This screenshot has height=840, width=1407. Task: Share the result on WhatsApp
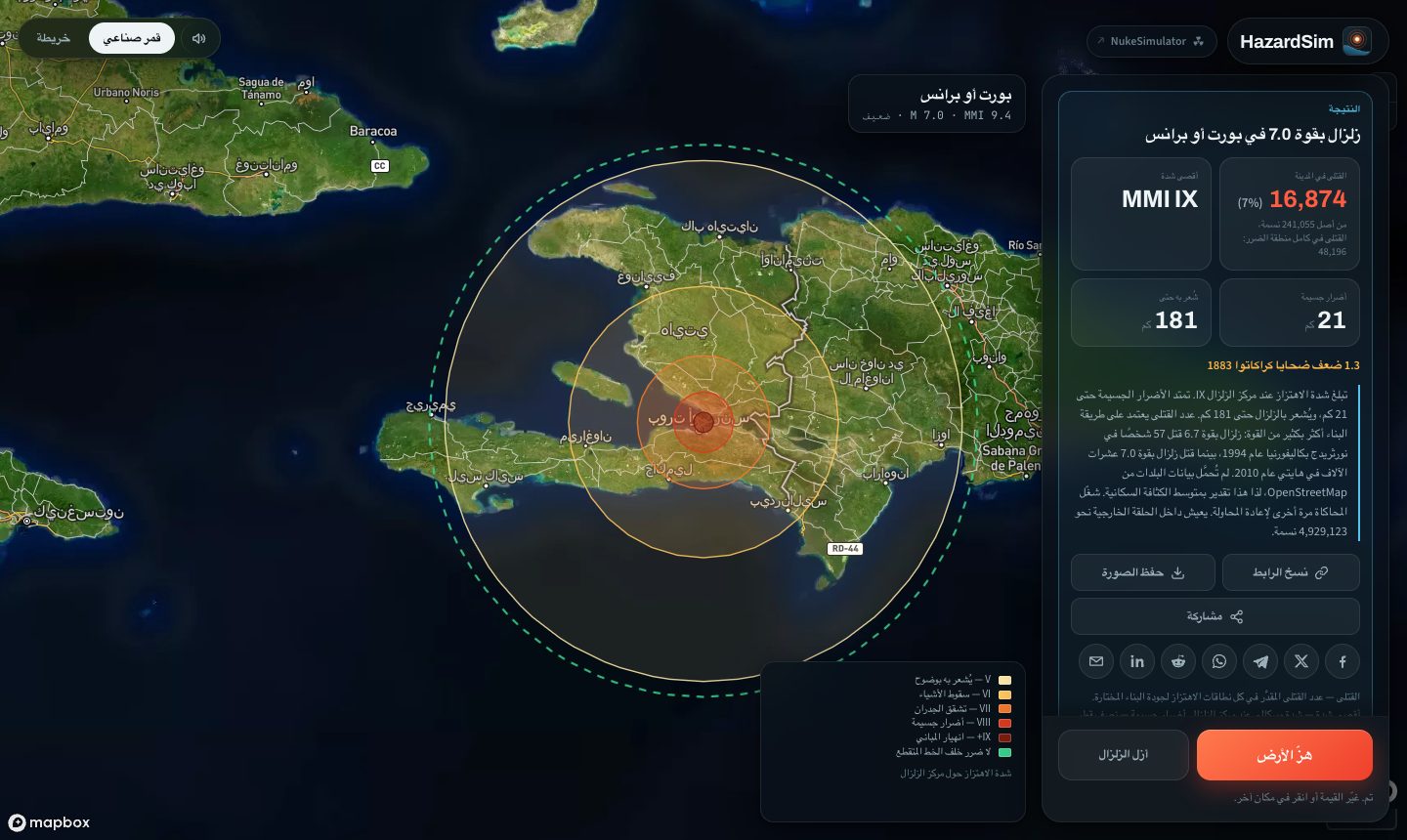tap(1219, 661)
